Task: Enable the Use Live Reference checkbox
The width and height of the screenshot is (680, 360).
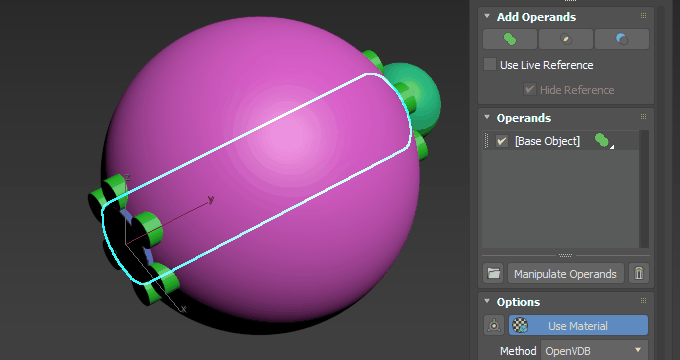Action: 490,64
